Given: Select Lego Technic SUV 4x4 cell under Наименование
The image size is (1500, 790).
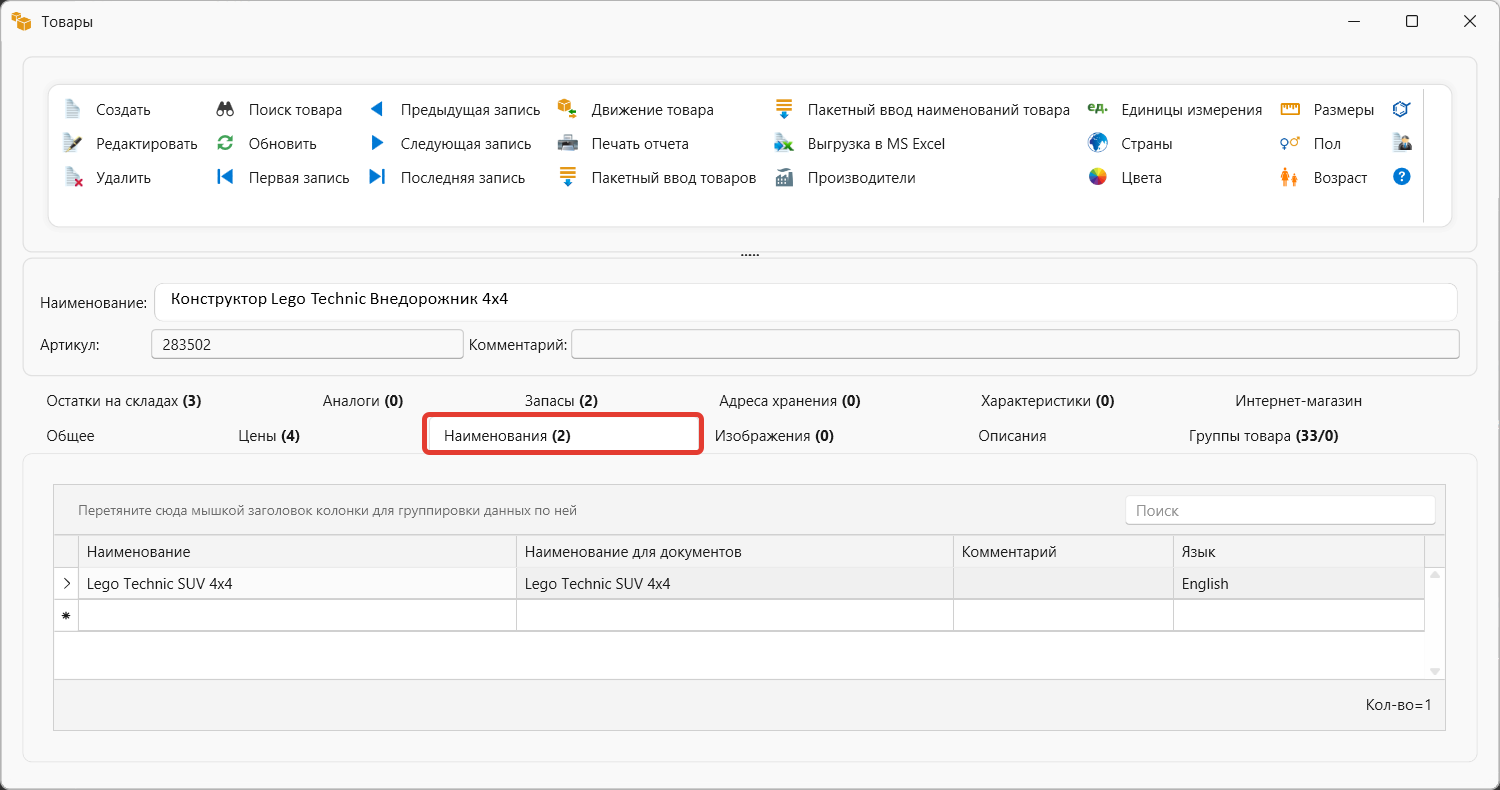Looking at the screenshot, I should pos(297,584).
